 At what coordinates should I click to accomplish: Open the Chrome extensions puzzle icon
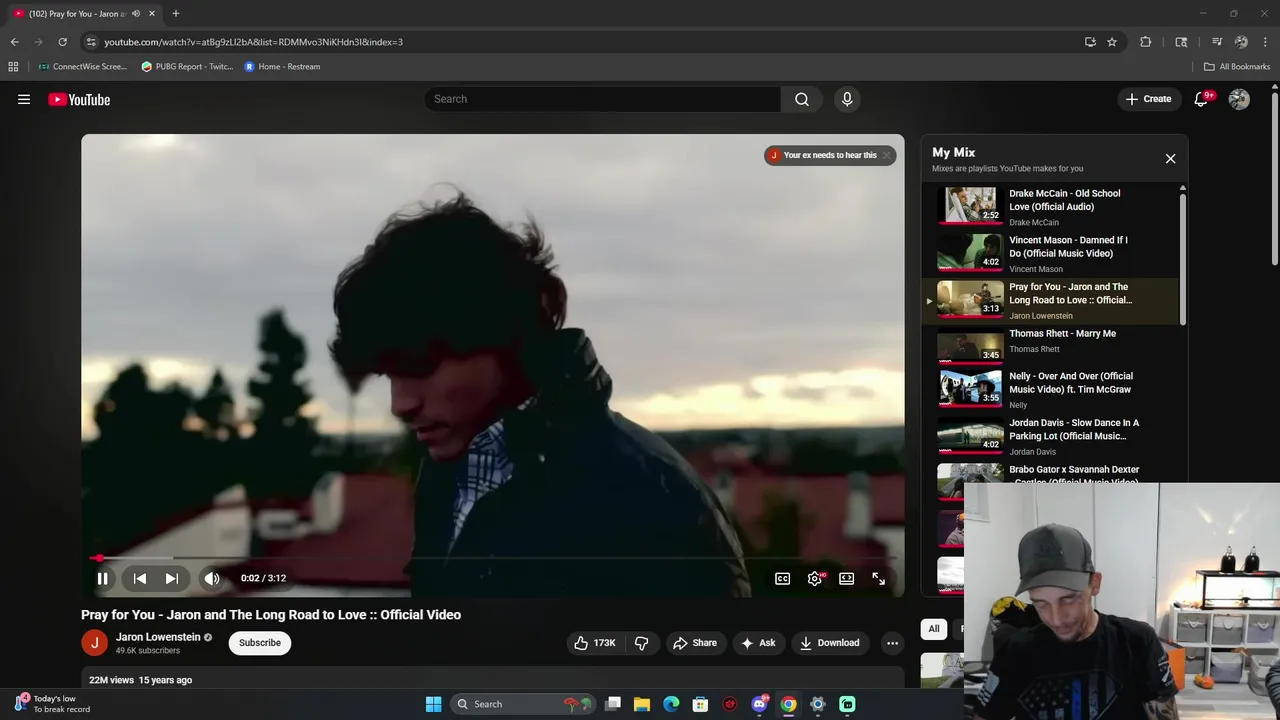tap(1146, 42)
